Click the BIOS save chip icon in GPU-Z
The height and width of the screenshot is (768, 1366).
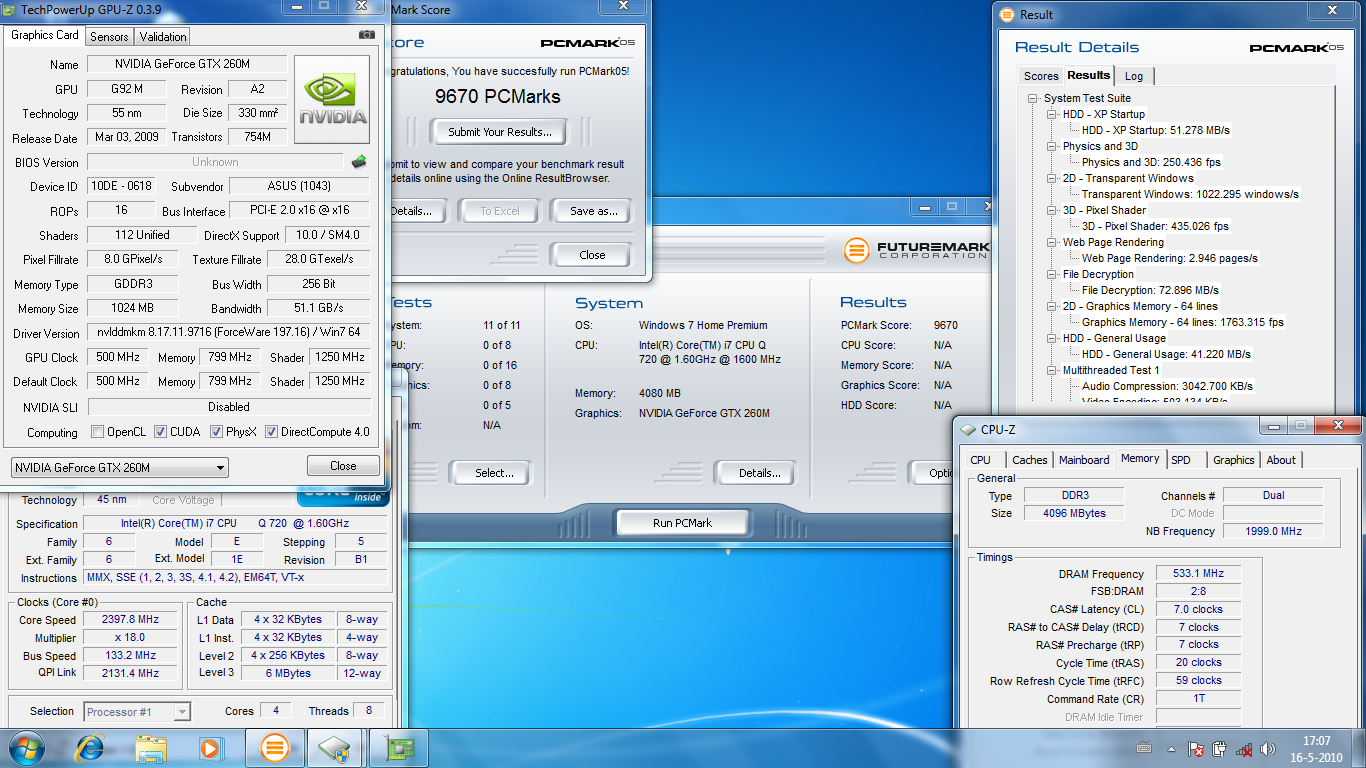(x=358, y=161)
